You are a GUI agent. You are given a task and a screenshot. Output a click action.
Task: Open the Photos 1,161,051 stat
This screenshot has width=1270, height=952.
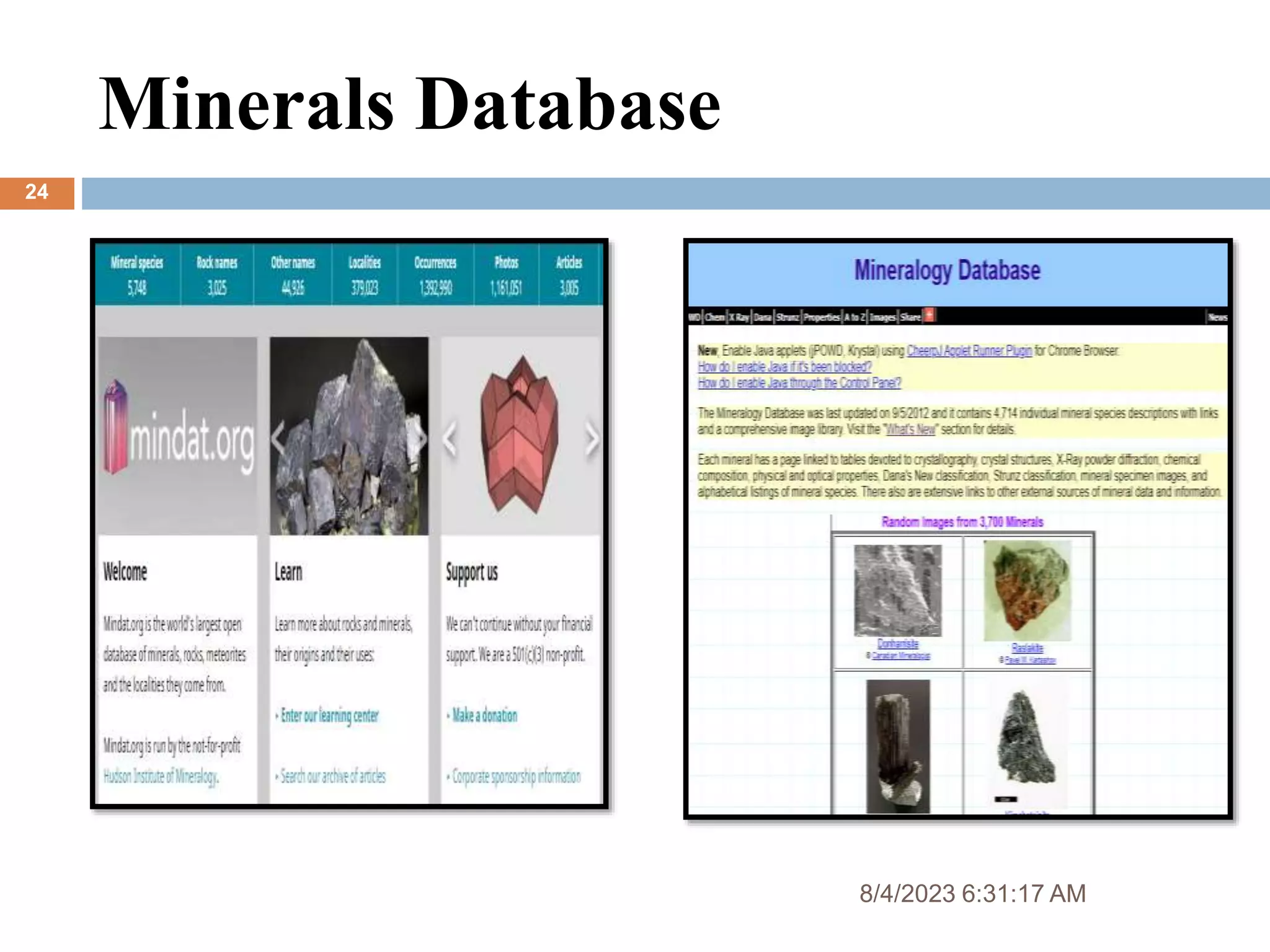[506, 275]
